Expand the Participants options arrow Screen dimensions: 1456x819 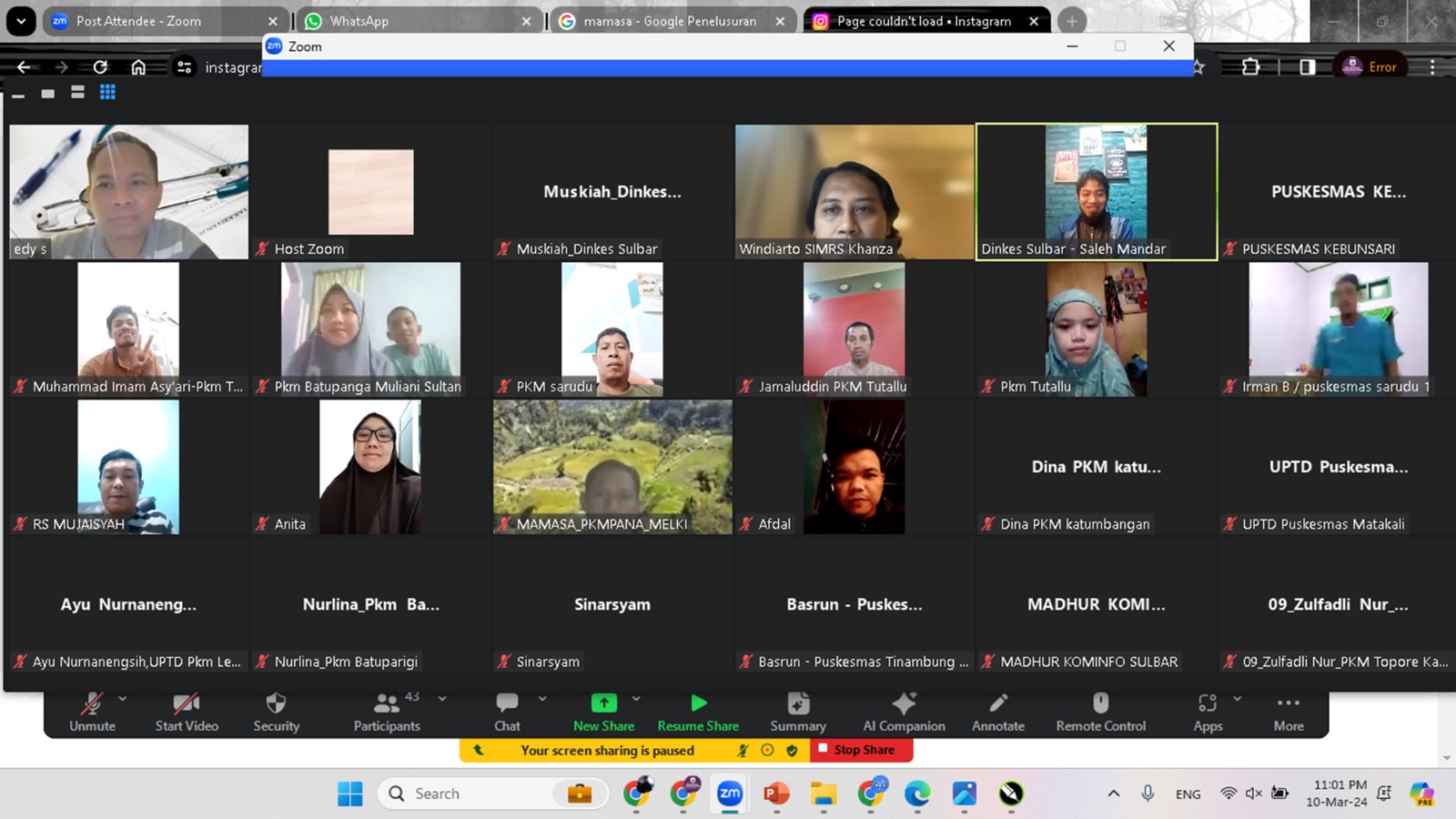(x=442, y=699)
